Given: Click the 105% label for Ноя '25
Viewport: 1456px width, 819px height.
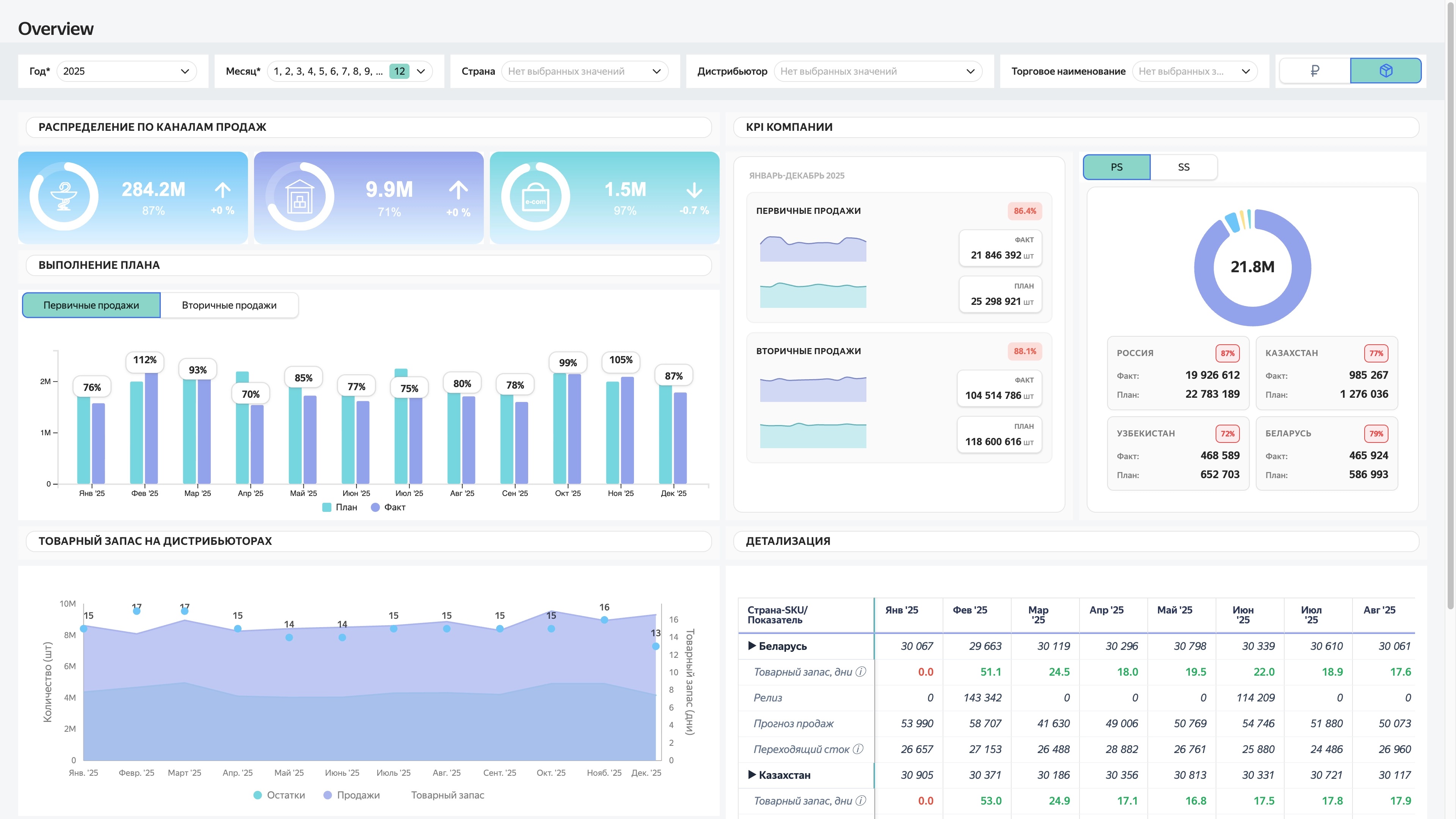Looking at the screenshot, I should coord(621,360).
